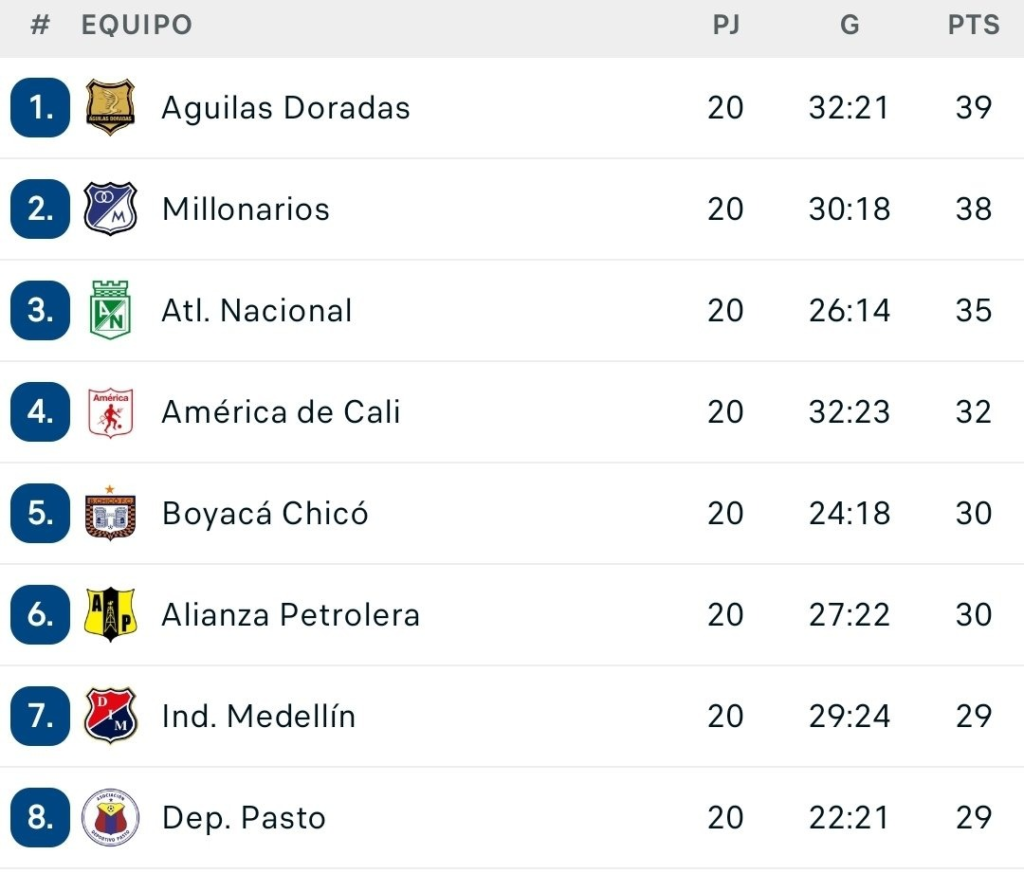Select the Dep. Pasto round crest
Viewport: 1024px width, 873px height.
(x=110, y=818)
